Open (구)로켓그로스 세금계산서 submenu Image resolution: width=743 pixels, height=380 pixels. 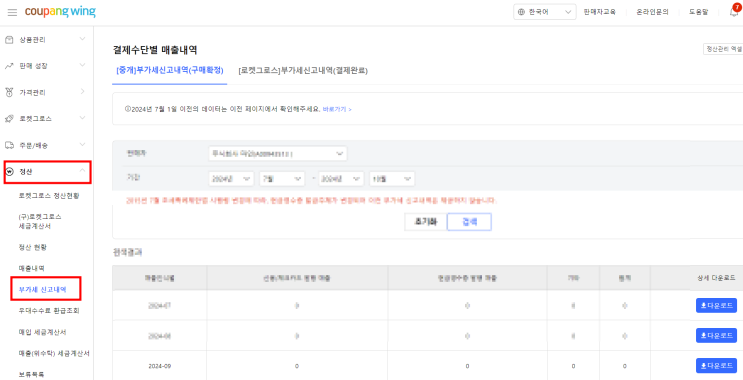(x=41, y=221)
